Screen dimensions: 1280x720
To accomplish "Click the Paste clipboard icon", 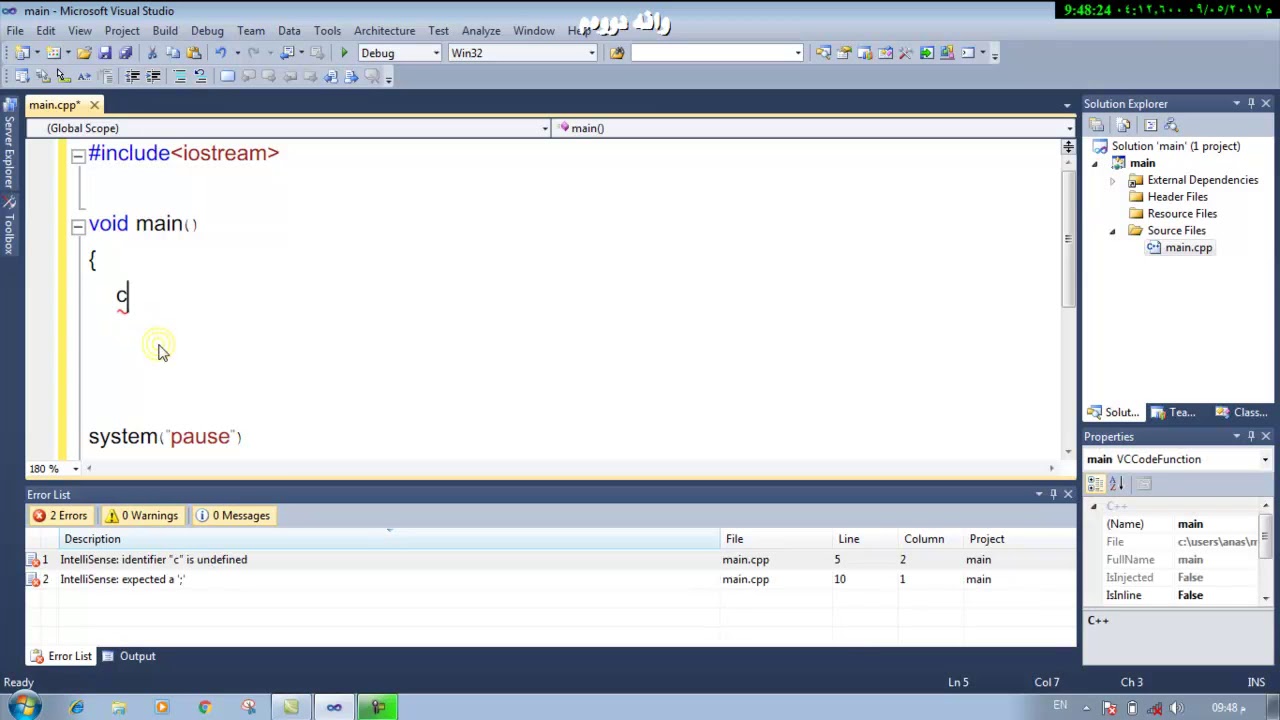I will click(x=193, y=53).
